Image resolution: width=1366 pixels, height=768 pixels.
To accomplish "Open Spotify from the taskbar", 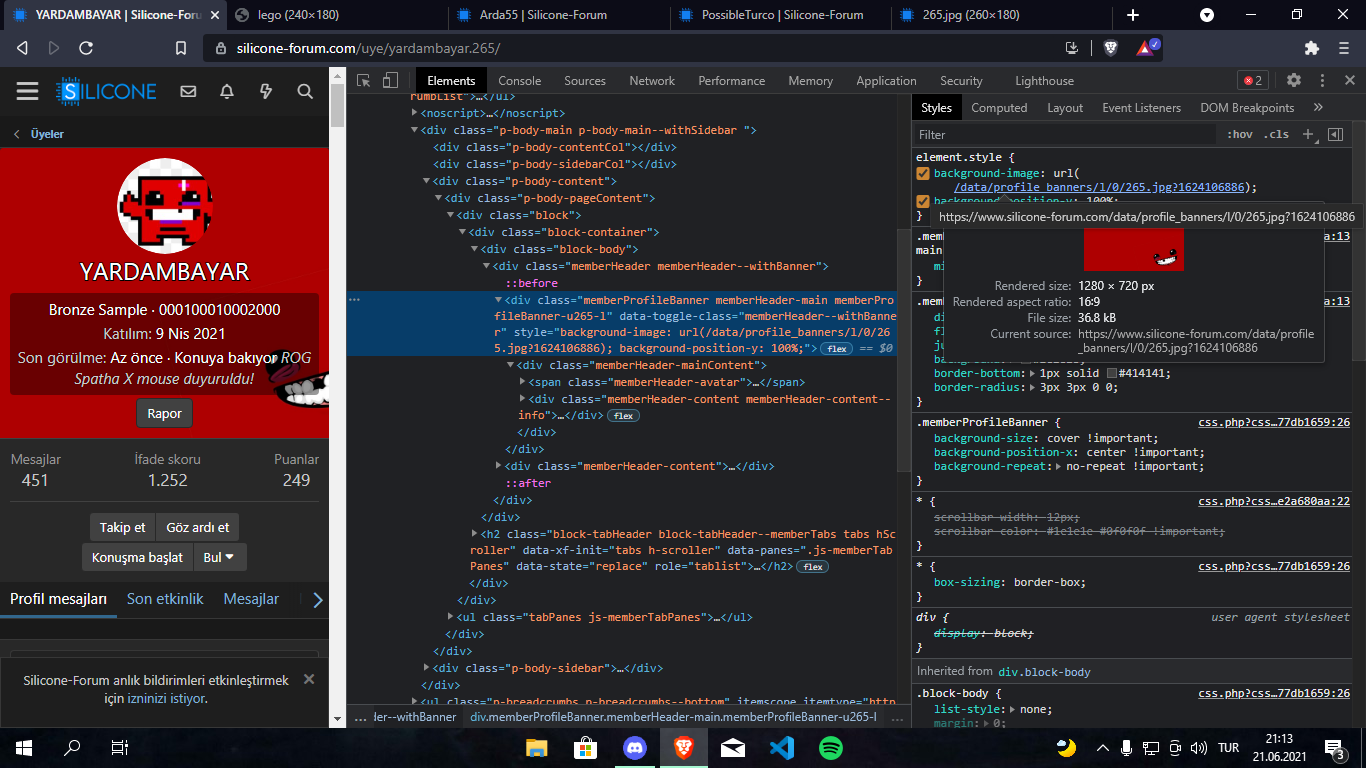I will tap(831, 747).
